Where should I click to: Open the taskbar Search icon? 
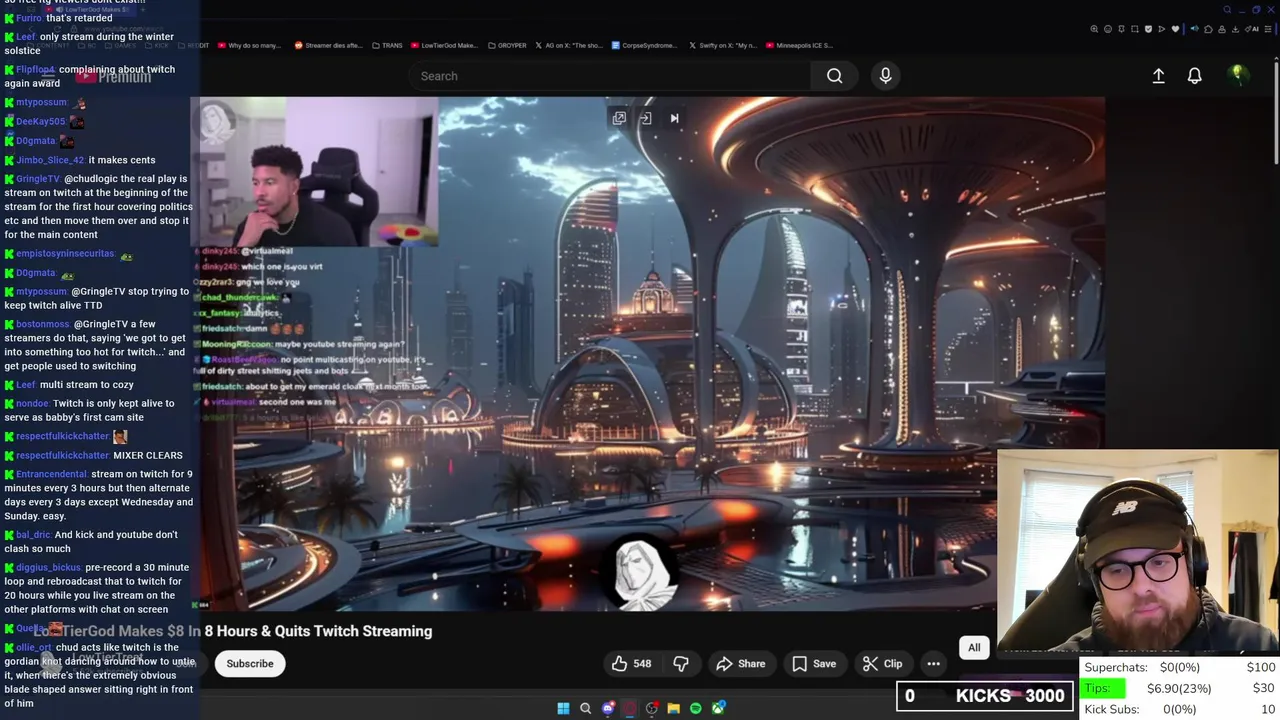[x=585, y=708]
